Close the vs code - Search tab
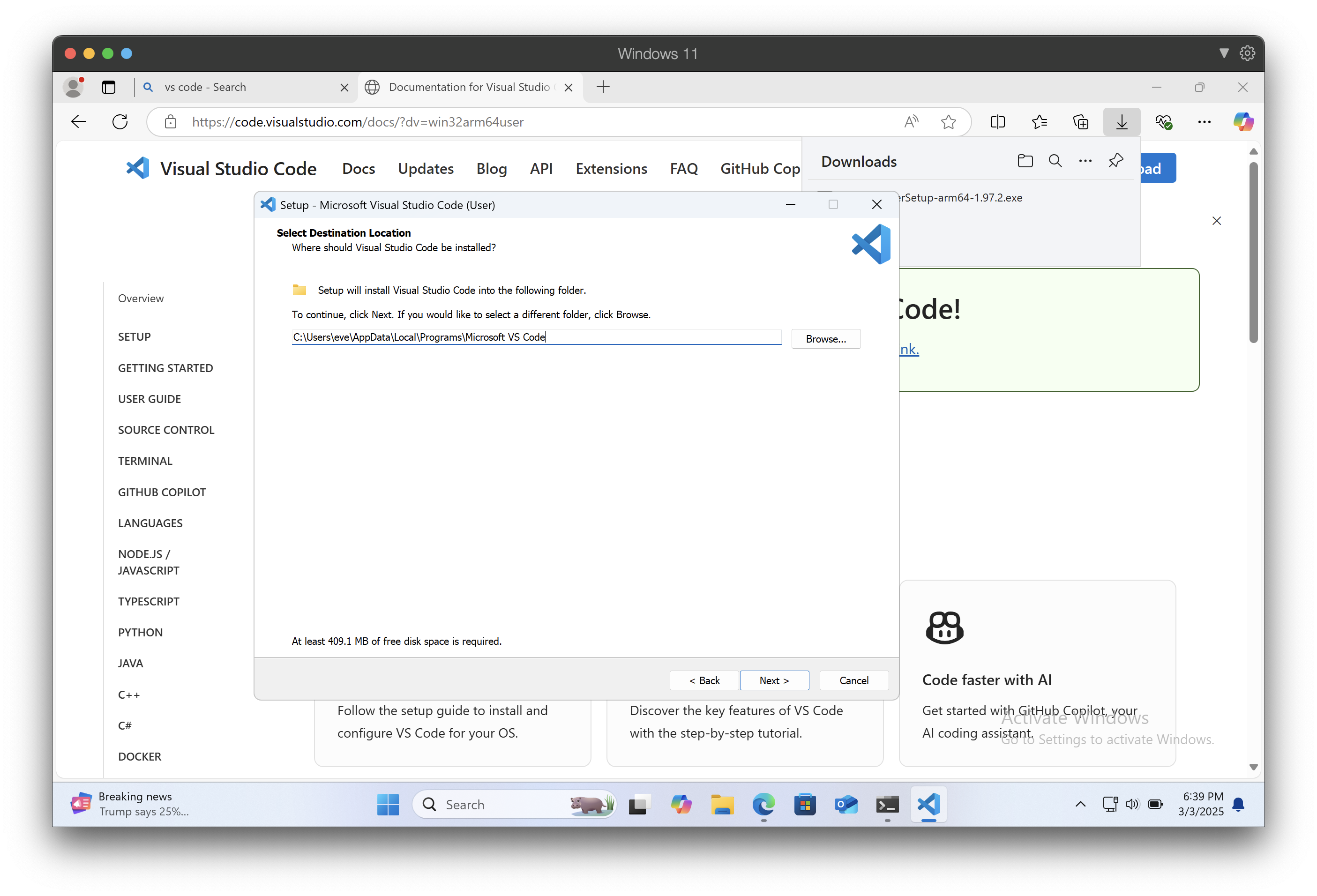The width and height of the screenshot is (1317, 896). pos(344,87)
